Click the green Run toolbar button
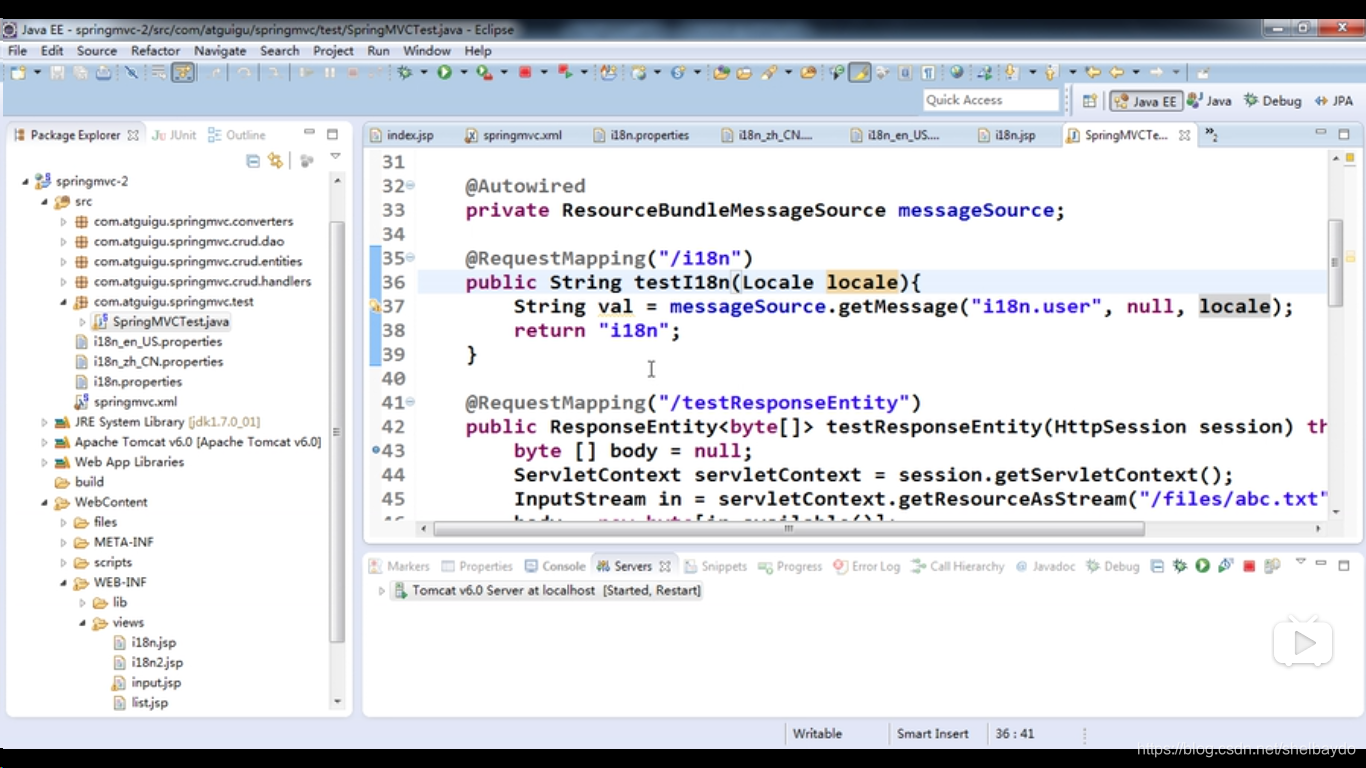Image resolution: width=1366 pixels, height=768 pixels. [x=444, y=72]
